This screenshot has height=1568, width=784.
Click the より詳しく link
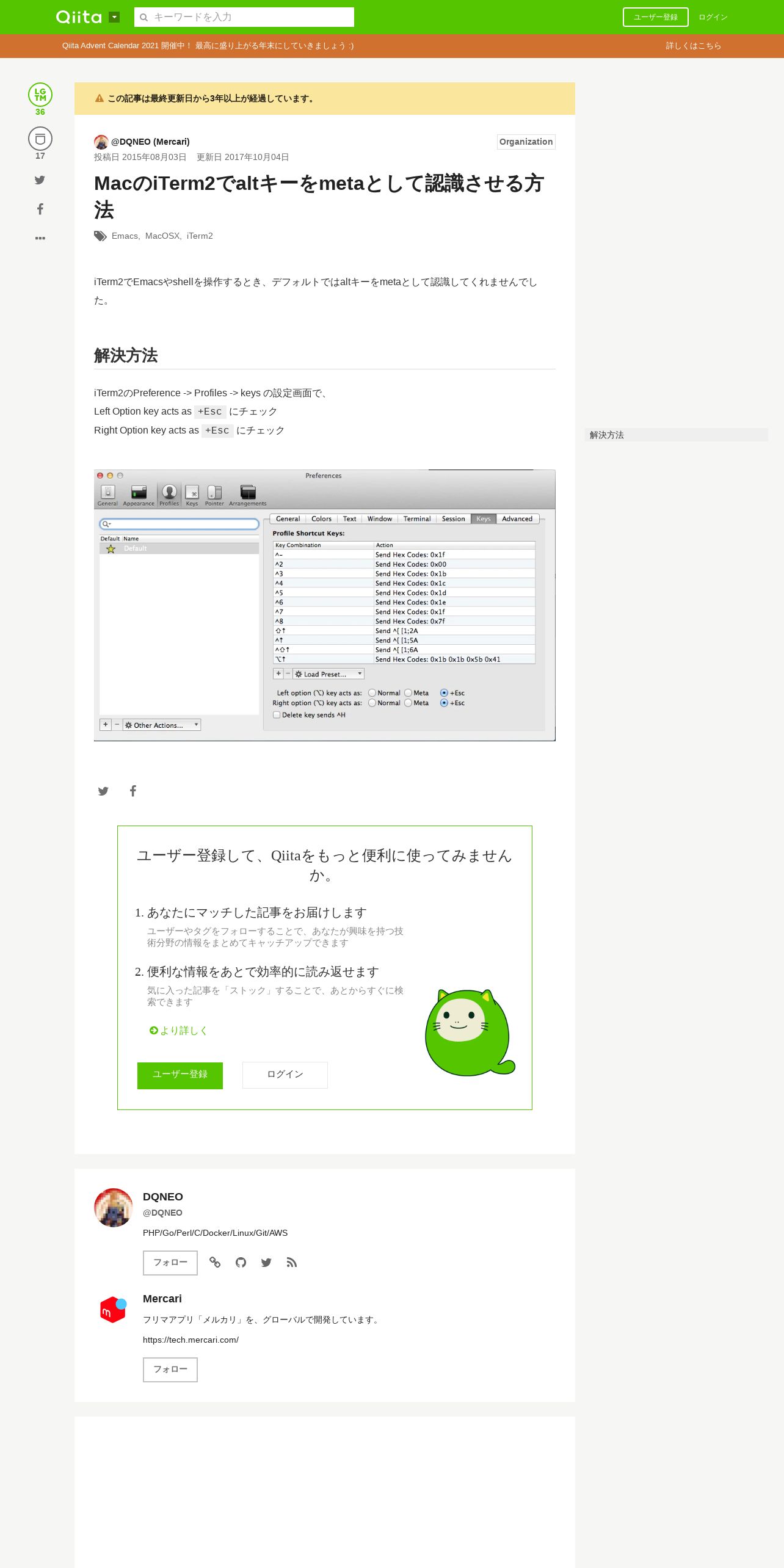(178, 1030)
